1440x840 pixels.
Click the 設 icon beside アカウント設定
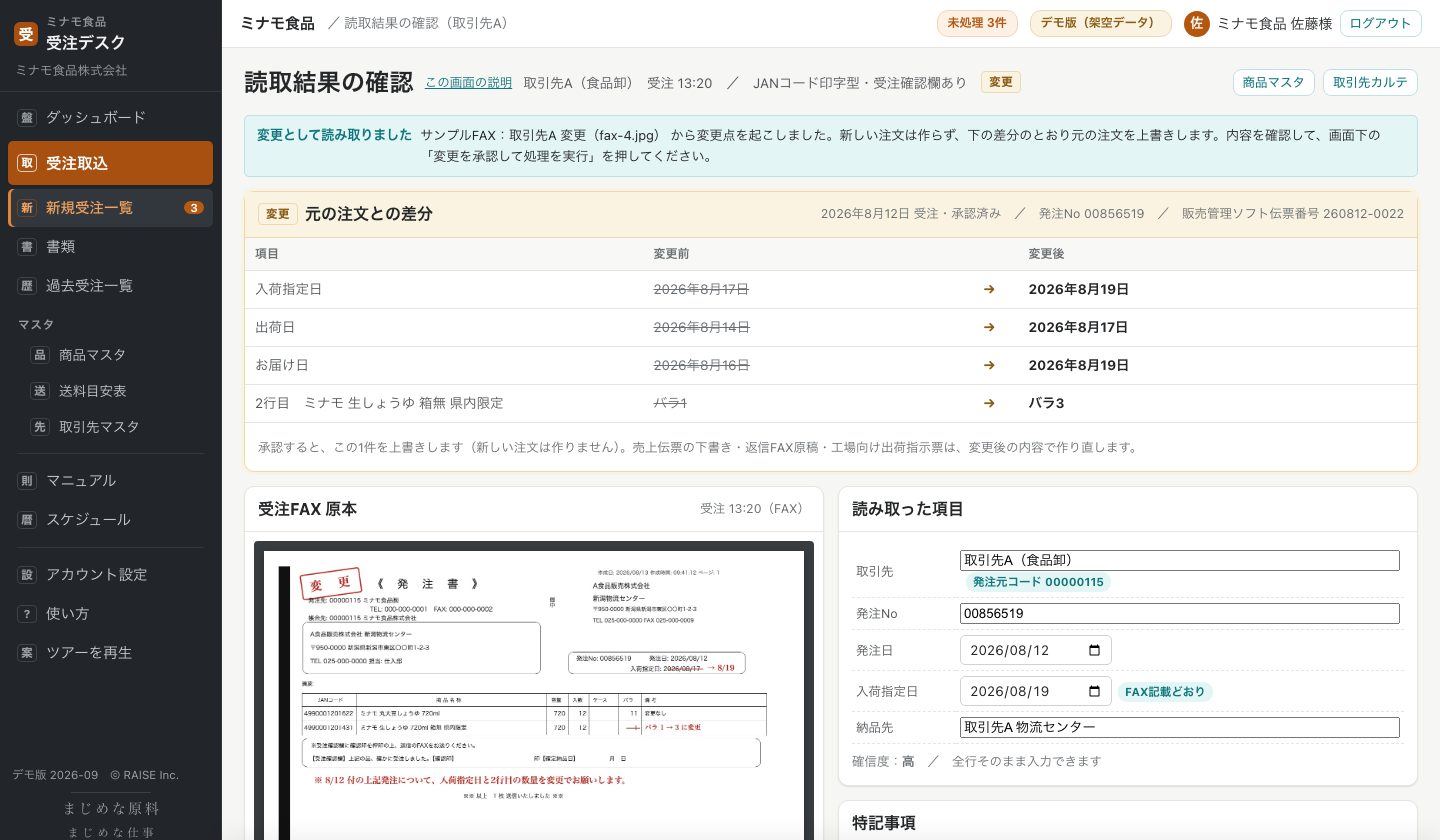point(27,575)
